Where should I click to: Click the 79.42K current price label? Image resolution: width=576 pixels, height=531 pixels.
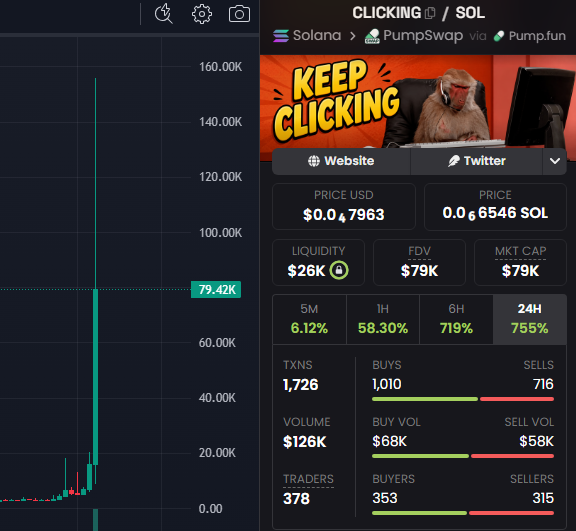point(216,289)
